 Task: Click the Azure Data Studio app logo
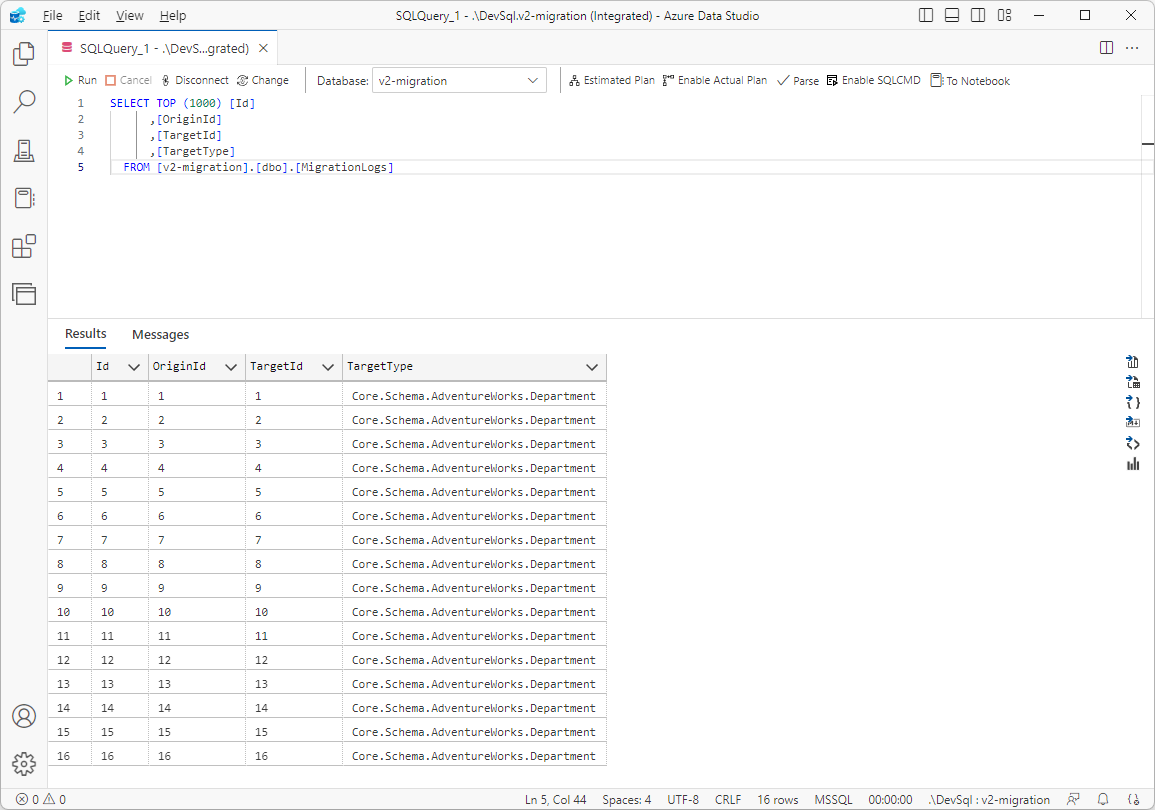18,15
